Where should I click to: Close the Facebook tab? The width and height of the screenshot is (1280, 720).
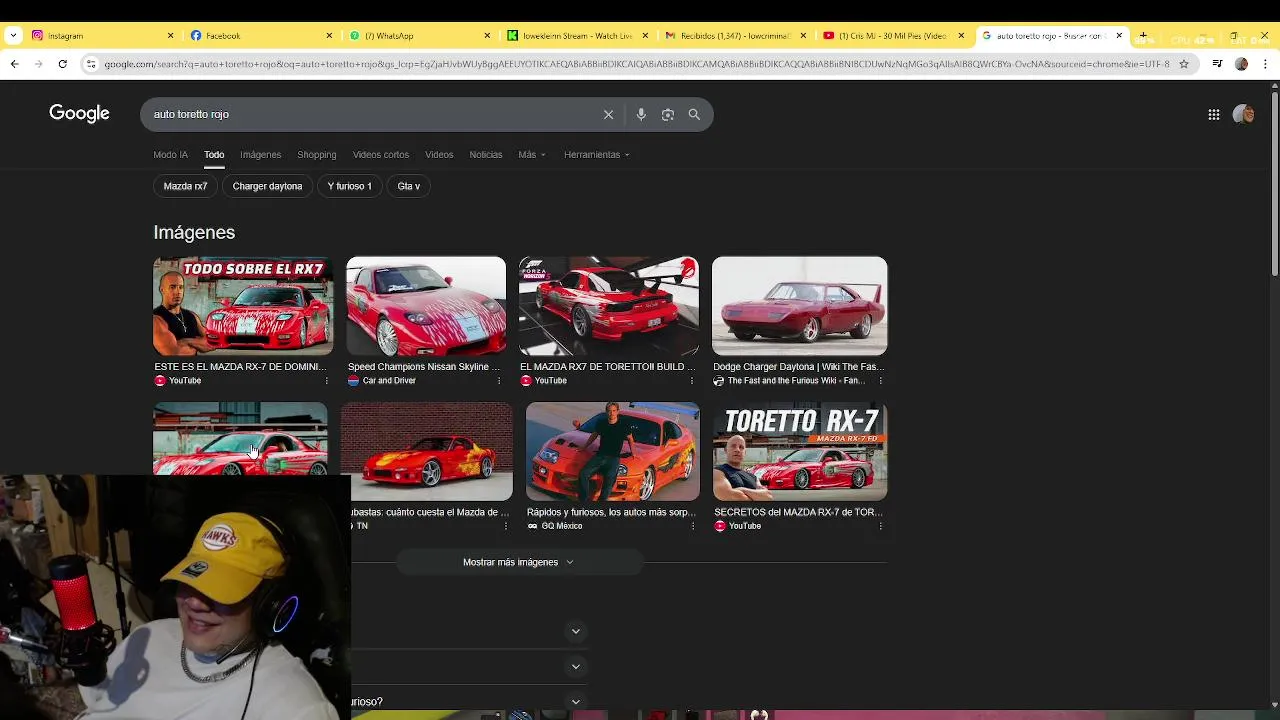(329, 36)
